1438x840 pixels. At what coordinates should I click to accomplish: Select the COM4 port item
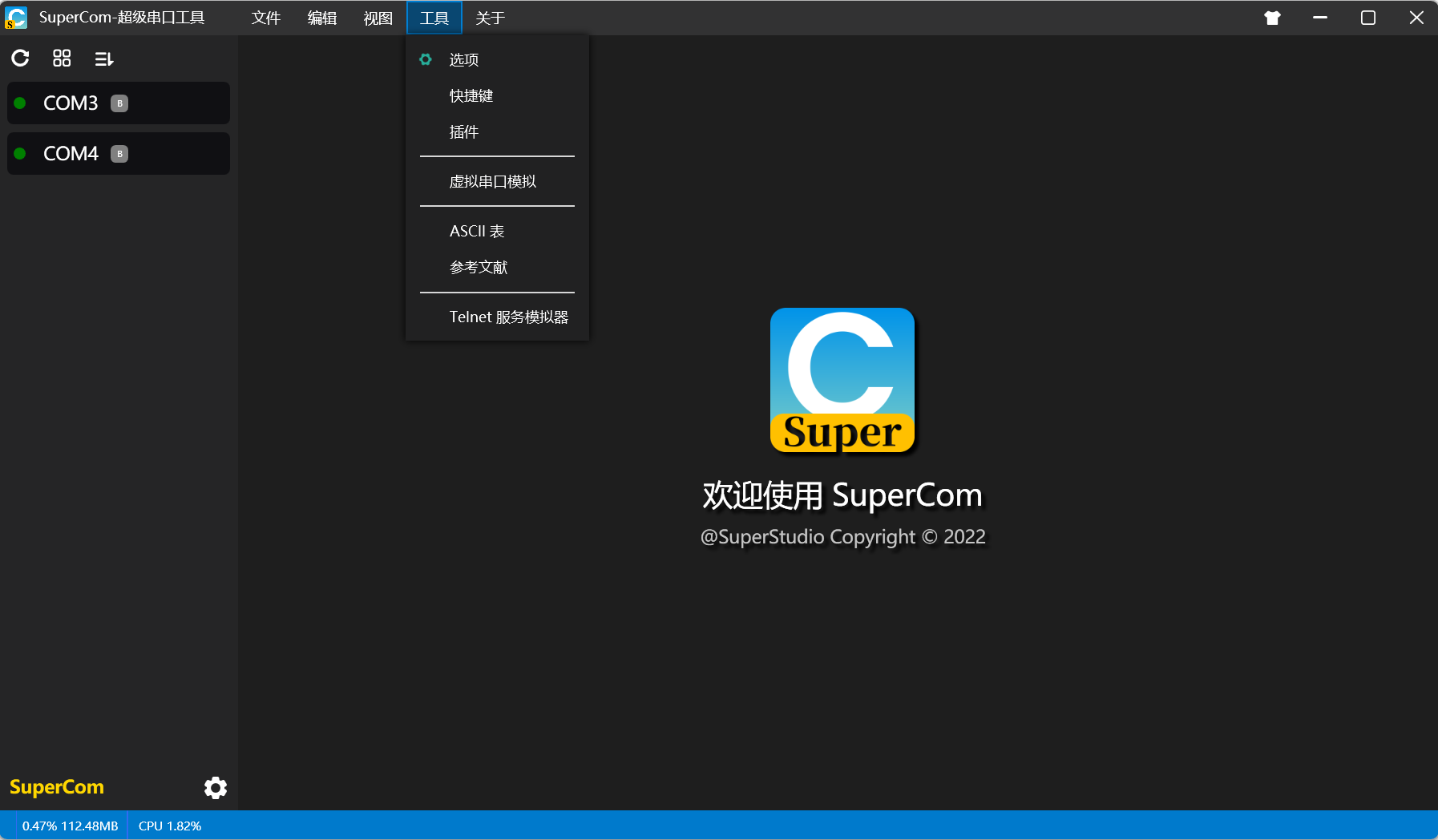119,153
